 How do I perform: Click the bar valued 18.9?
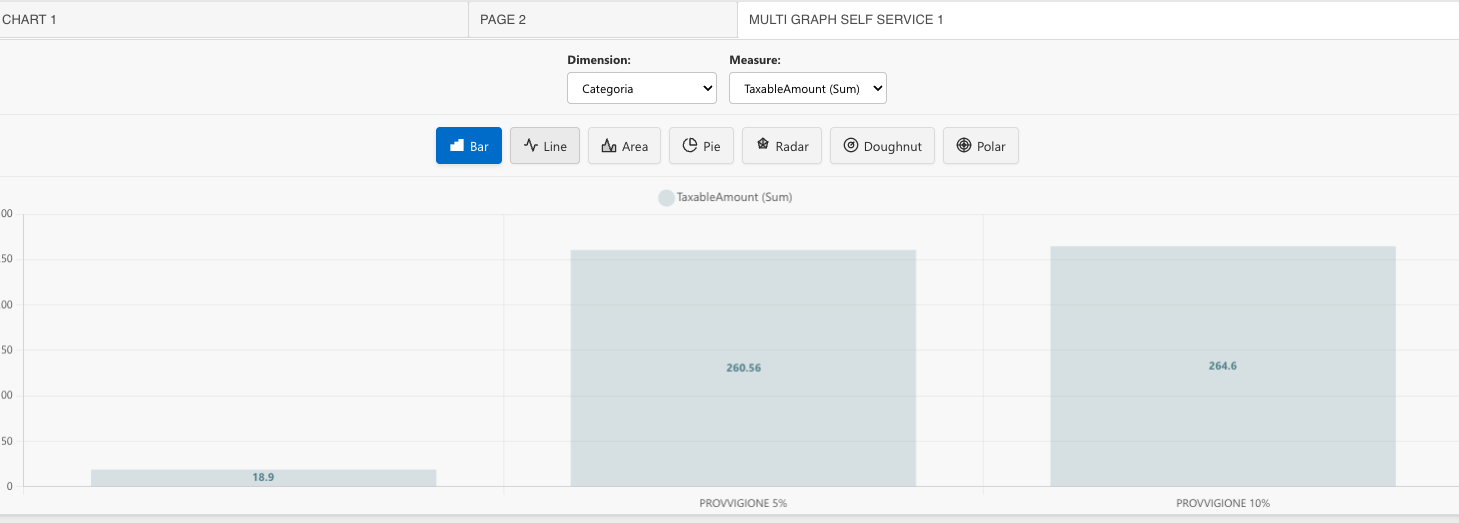pyautogui.click(x=263, y=478)
